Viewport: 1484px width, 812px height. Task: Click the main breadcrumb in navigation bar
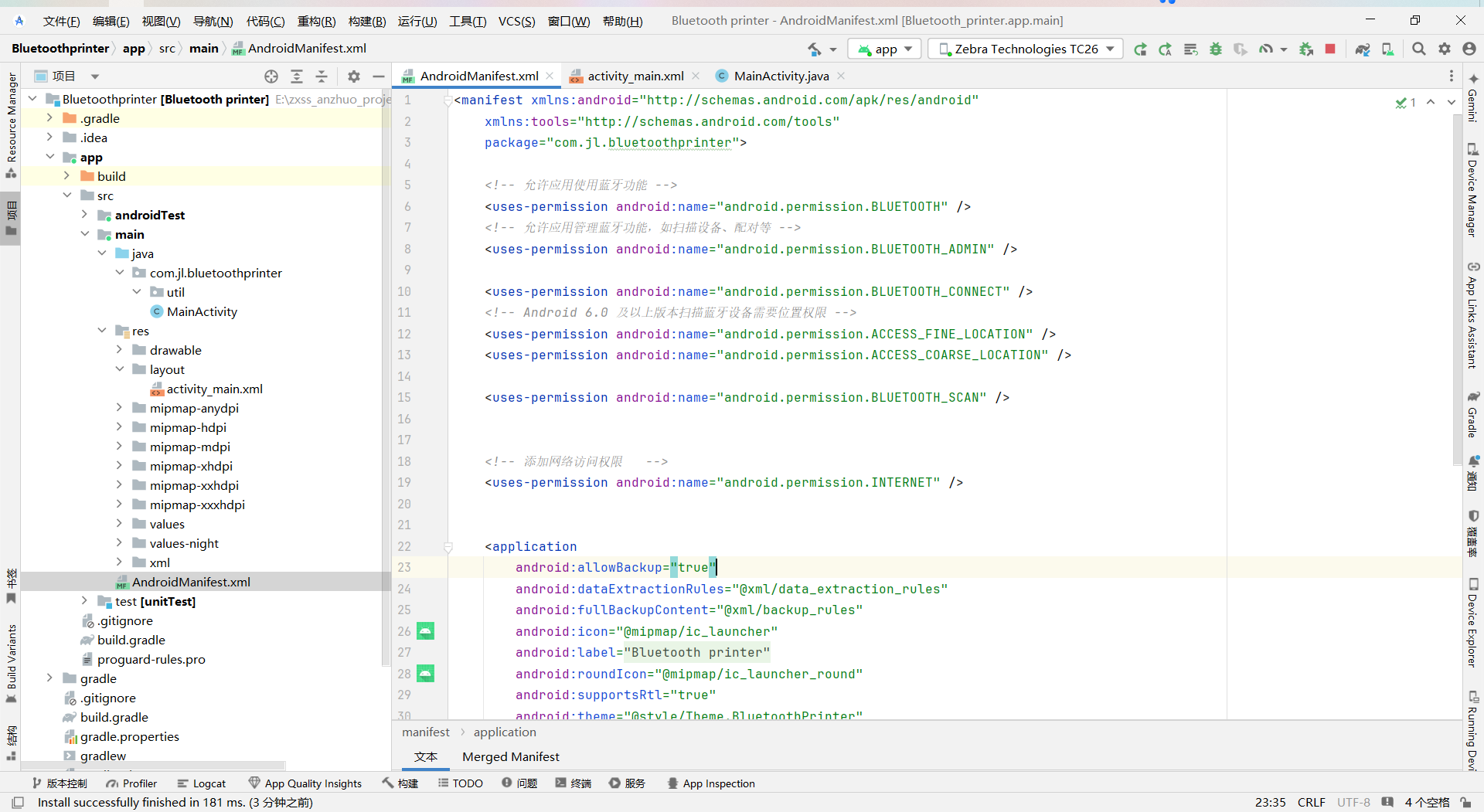coord(204,49)
